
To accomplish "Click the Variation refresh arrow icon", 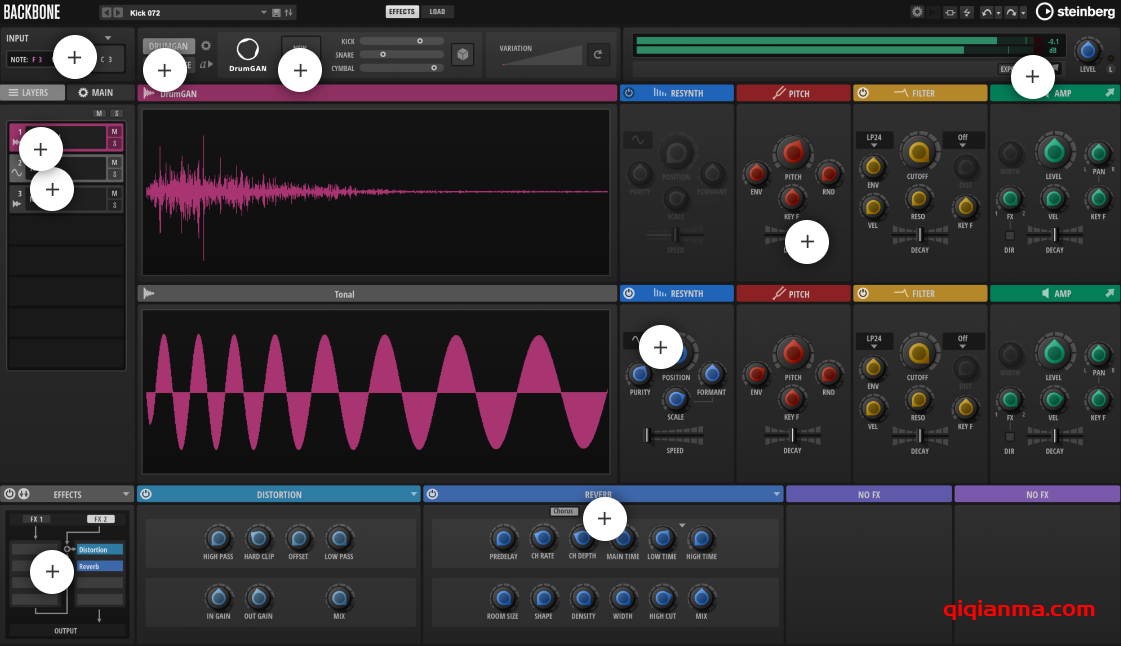I will (x=598, y=55).
